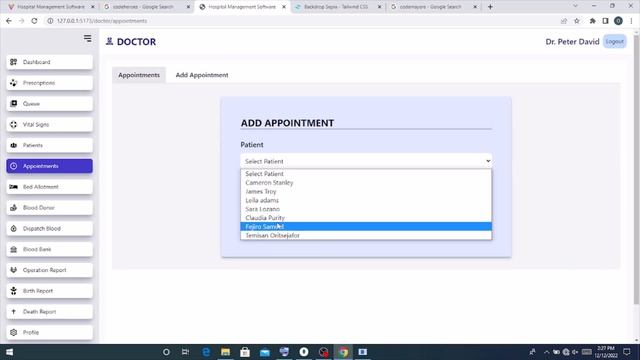This screenshot has width=640, height=360.
Task: Open the Chrome profile avatar icon
Action: point(618,21)
